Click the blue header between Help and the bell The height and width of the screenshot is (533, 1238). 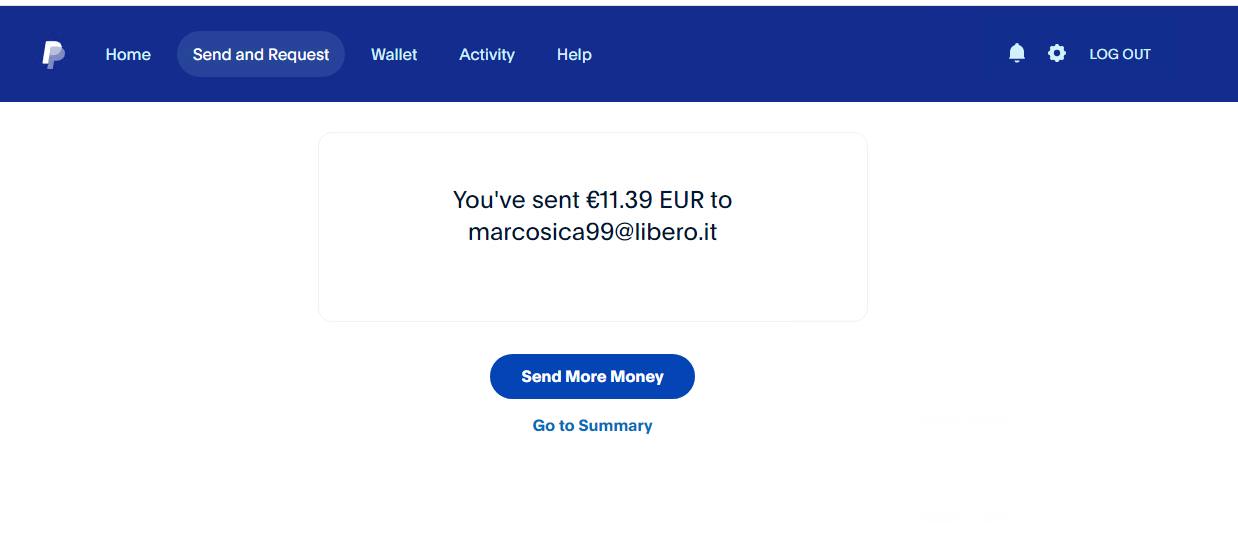coord(800,55)
